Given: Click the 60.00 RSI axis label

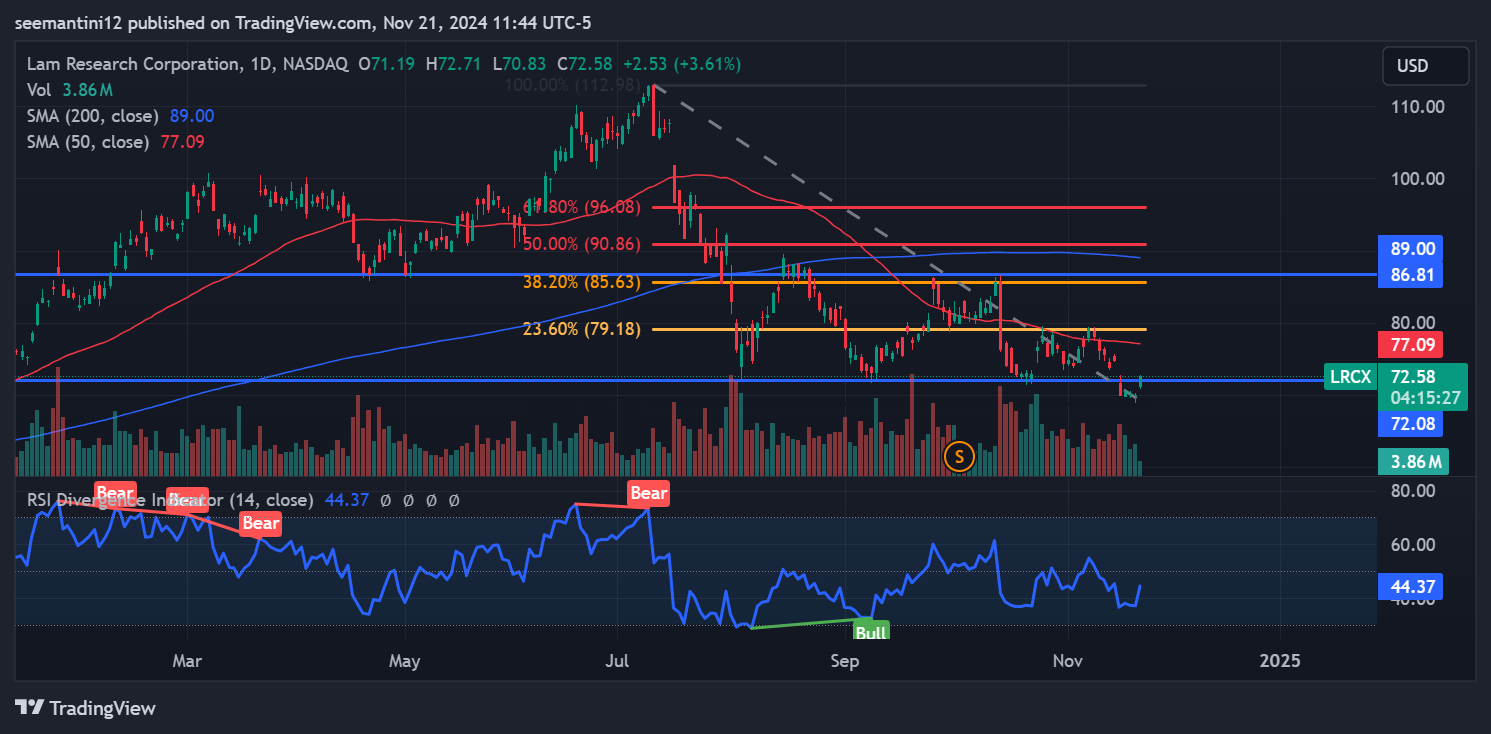Looking at the screenshot, I should (x=1412, y=545).
